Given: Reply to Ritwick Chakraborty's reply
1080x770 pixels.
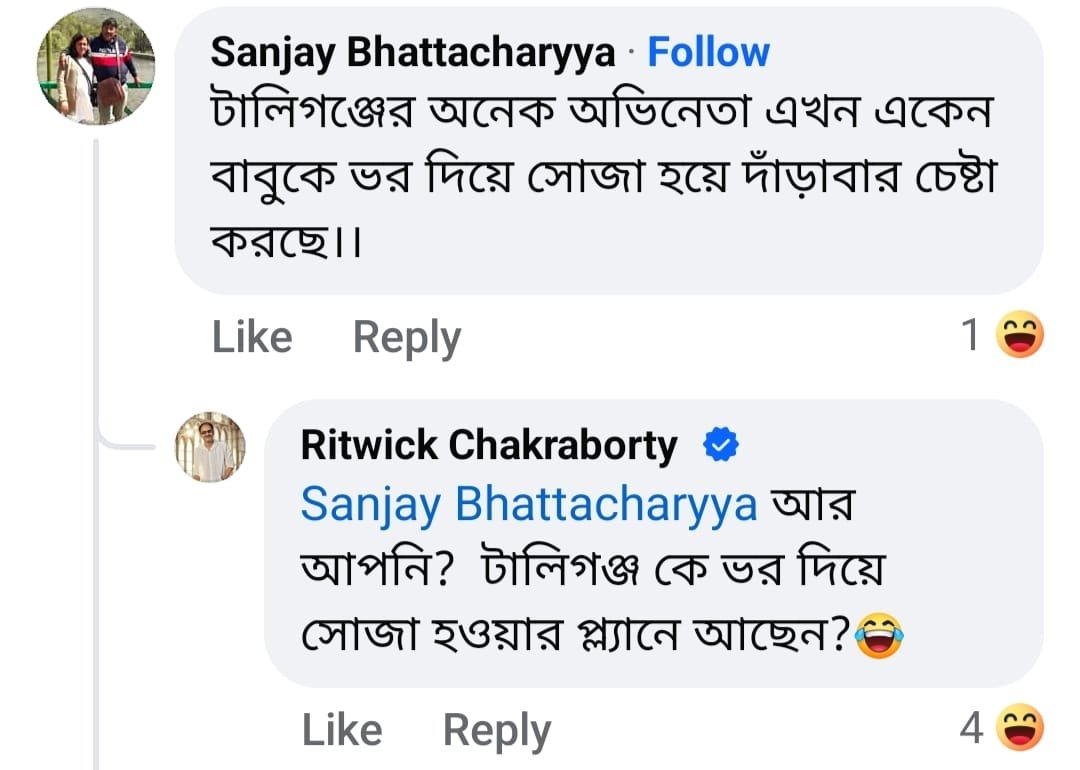Looking at the screenshot, I should (x=496, y=730).
